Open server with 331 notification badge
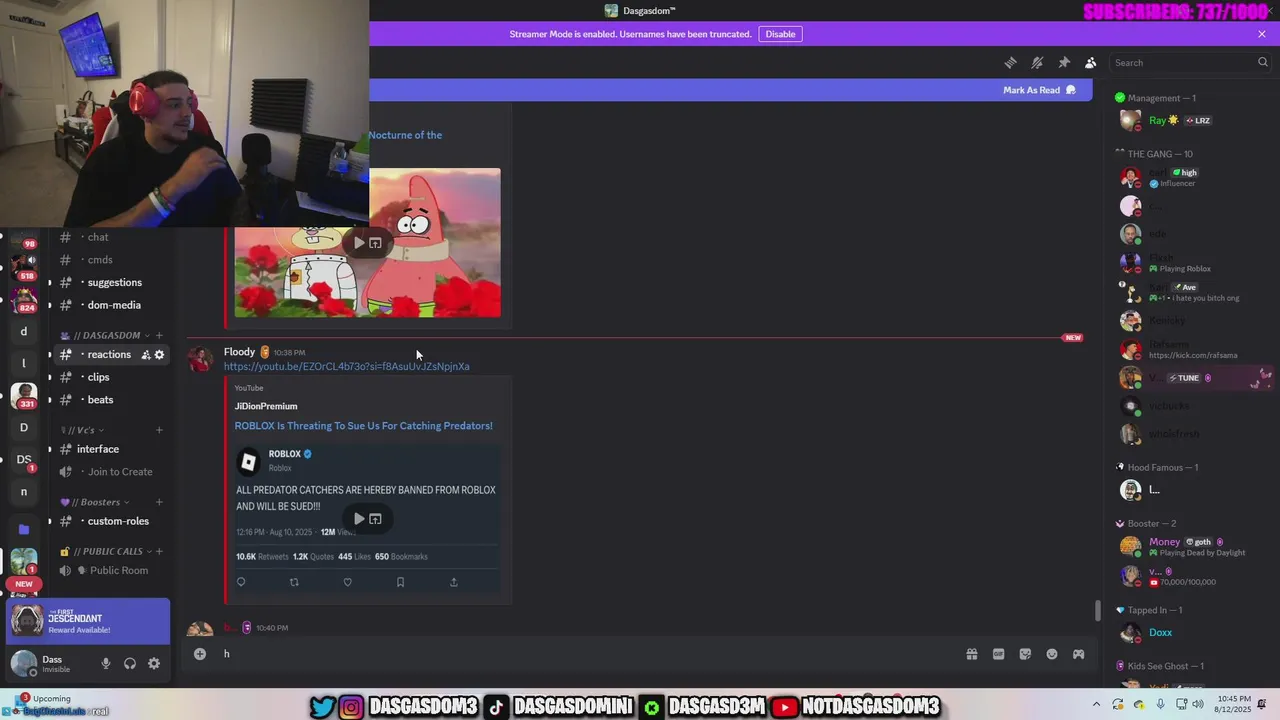 [24, 395]
